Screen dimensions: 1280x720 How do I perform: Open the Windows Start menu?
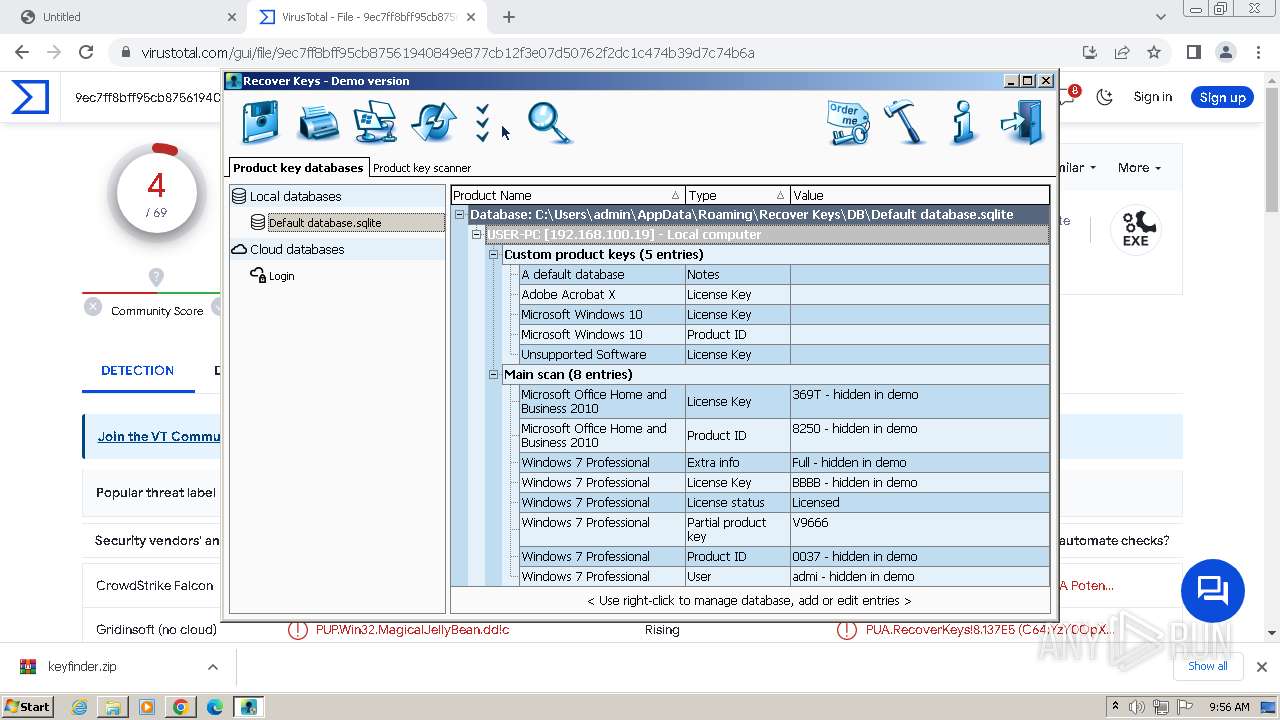click(27, 706)
